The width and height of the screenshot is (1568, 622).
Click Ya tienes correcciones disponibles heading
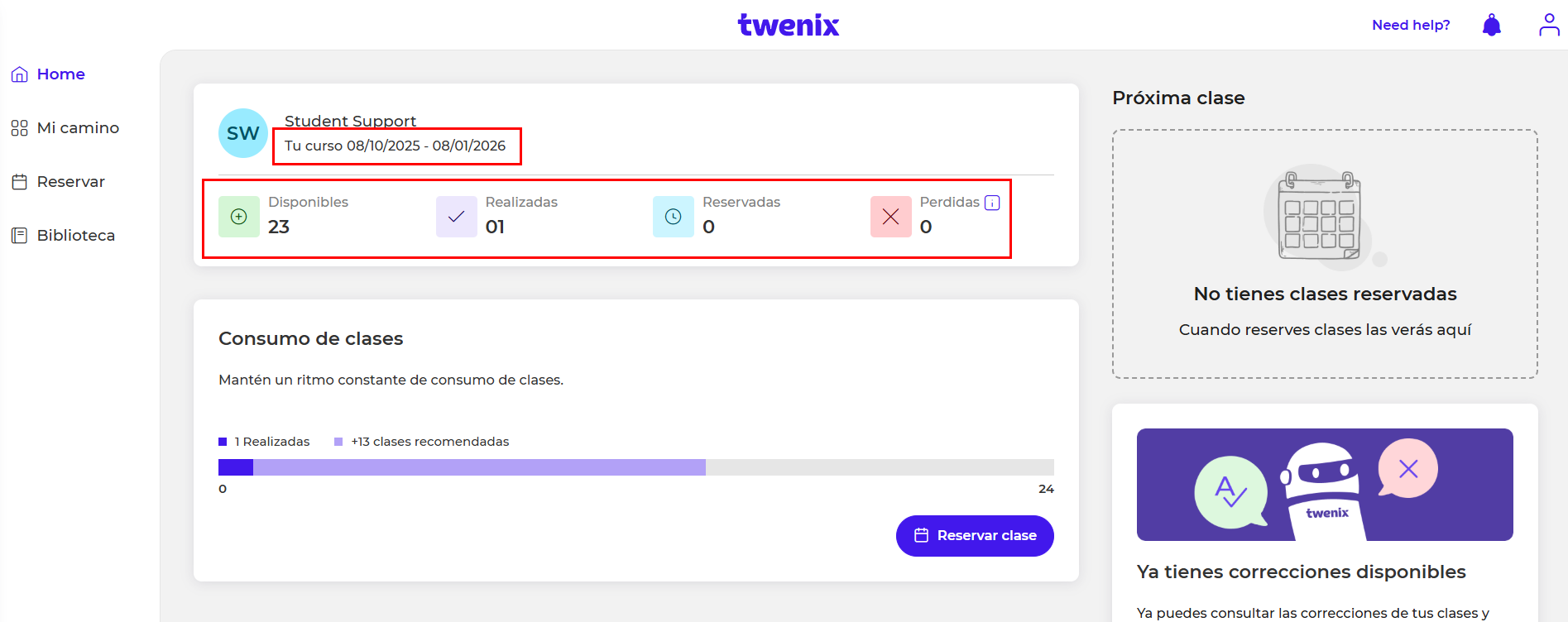[x=1301, y=572]
